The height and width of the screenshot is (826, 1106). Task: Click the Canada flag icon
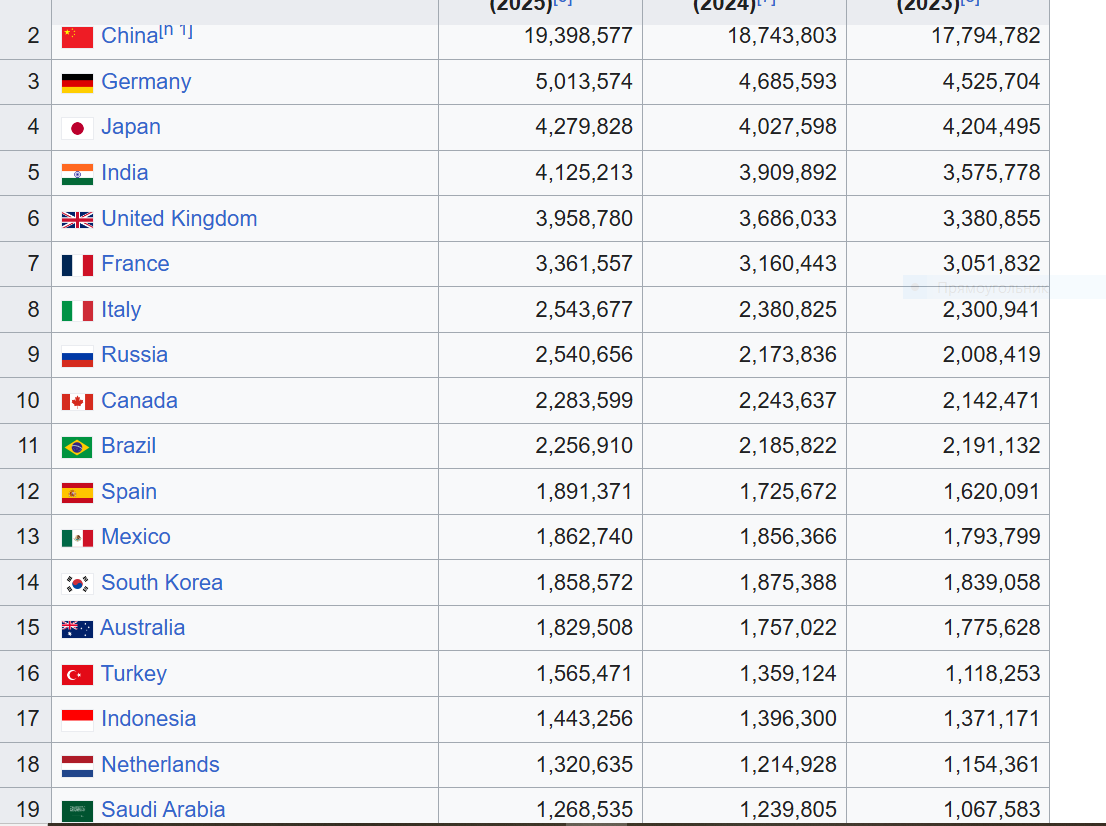coord(77,402)
